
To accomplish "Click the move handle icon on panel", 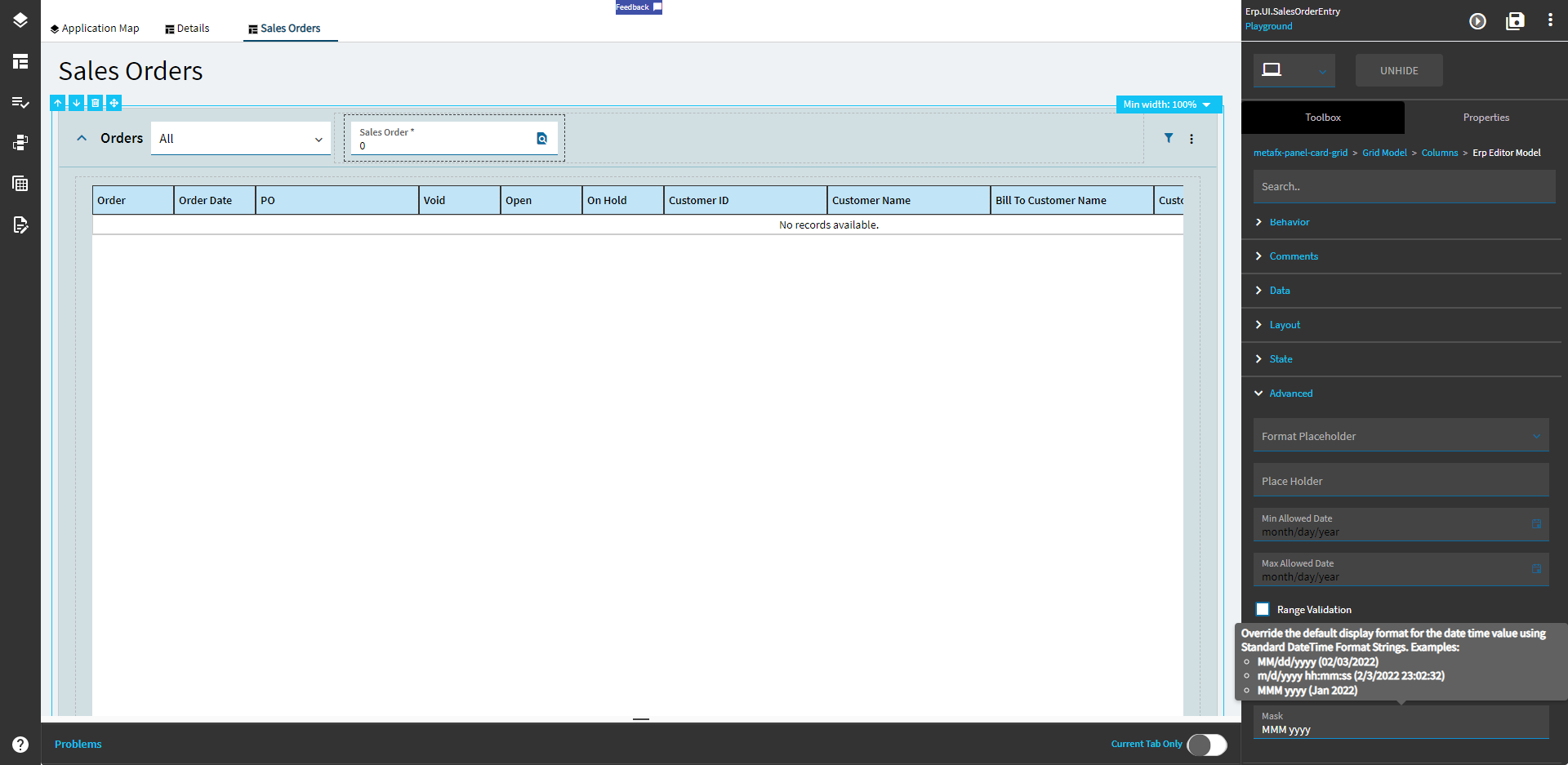I will (x=114, y=103).
